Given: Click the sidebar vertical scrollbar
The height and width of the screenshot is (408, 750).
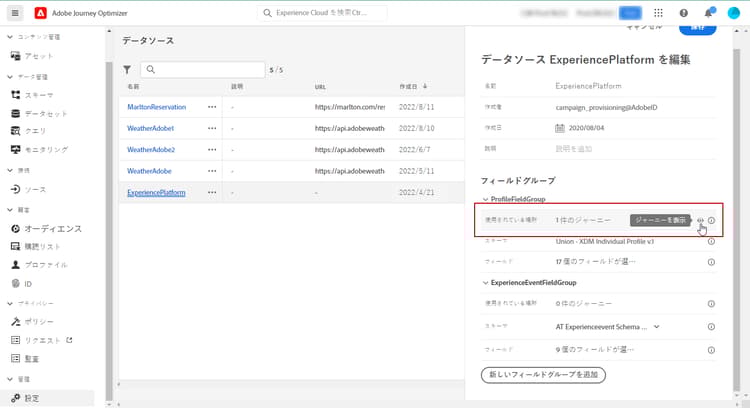Looking at the screenshot, I should coord(109,230).
